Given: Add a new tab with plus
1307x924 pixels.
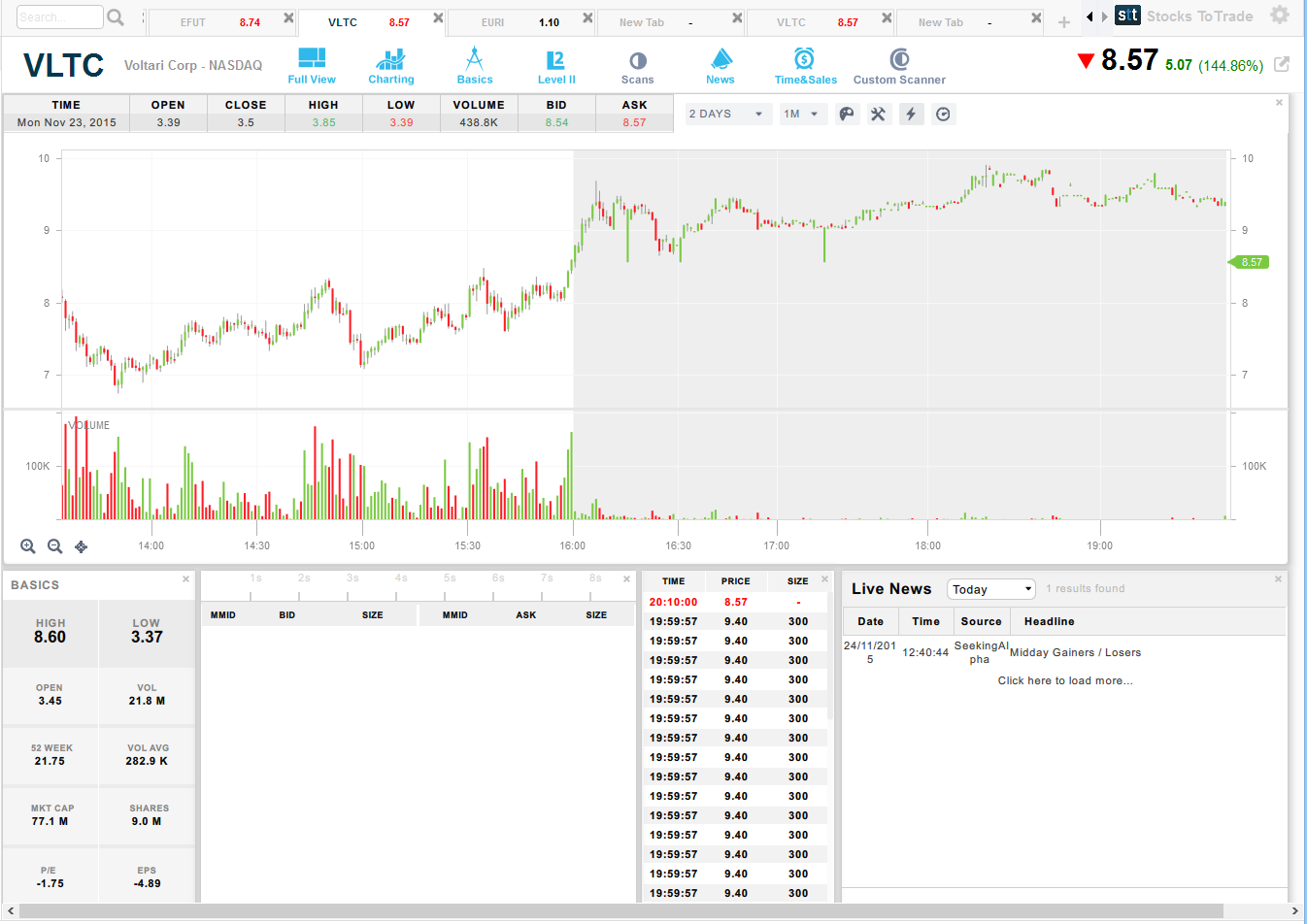Looking at the screenshot, I should (1064, 22).
